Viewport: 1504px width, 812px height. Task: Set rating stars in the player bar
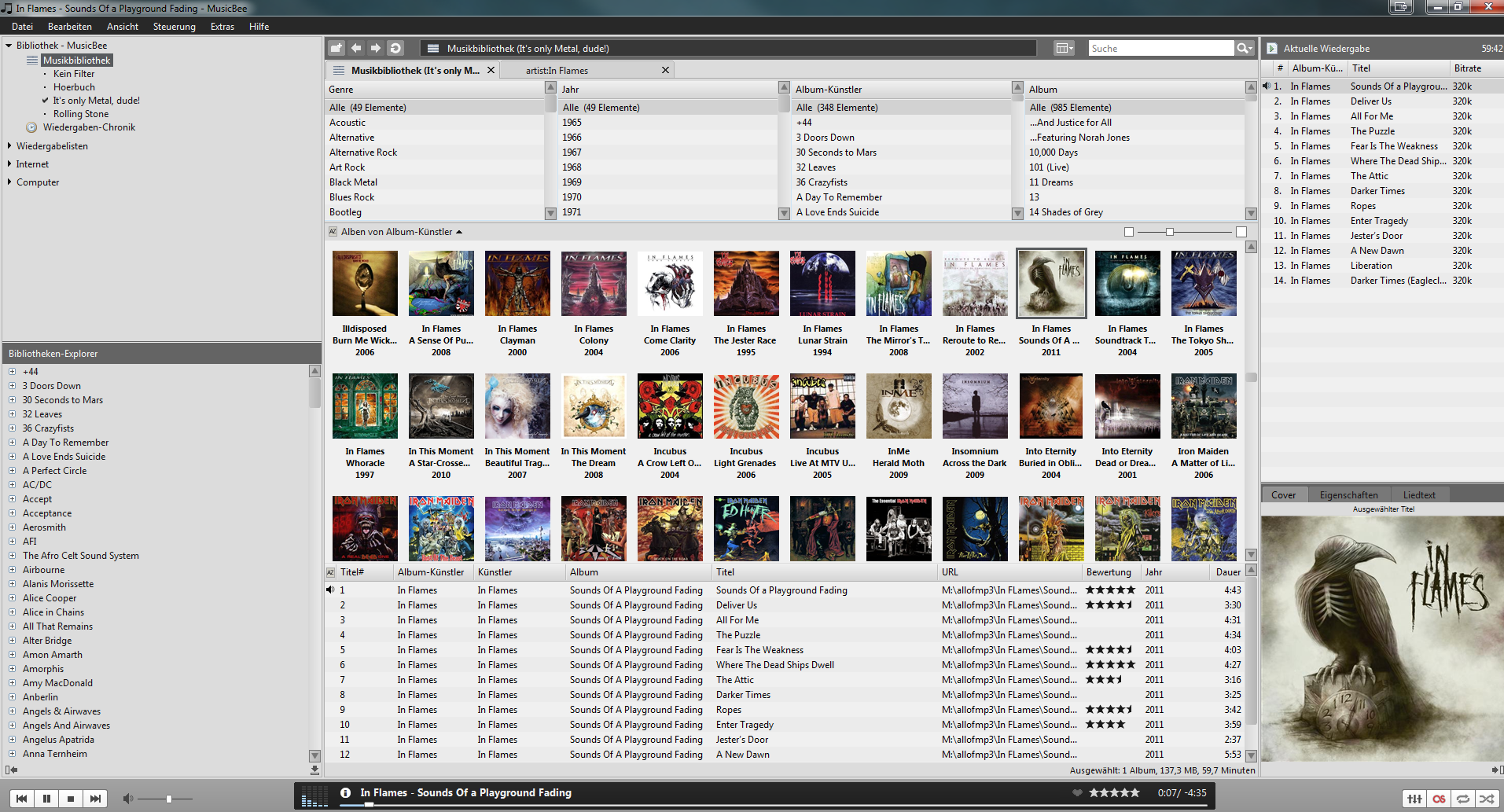(x=1114, y=792)
